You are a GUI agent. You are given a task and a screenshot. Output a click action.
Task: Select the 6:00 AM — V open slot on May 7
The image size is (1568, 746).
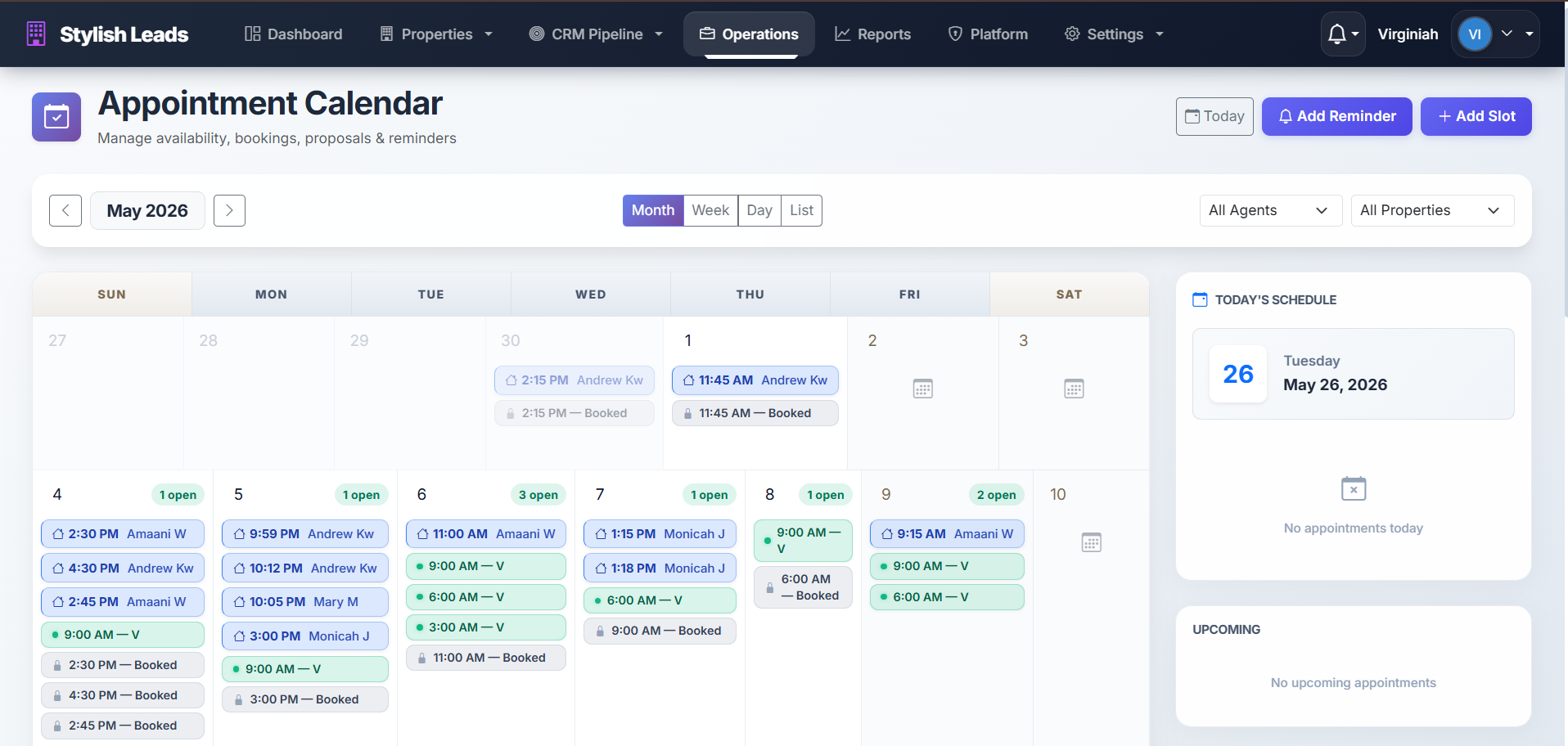pyautogui.click(x=660, y=600)
